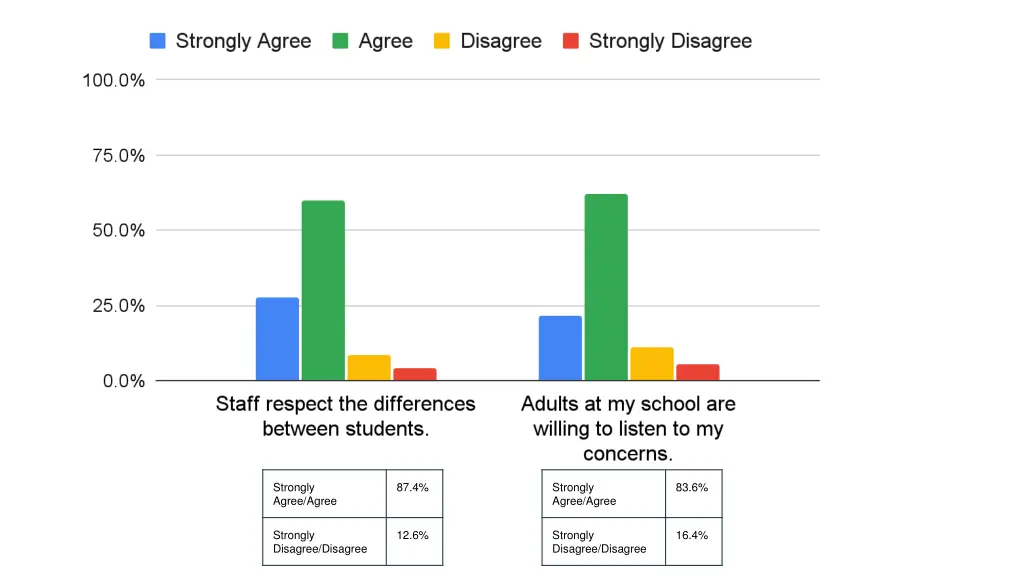The height and width of the screenshot is (576, 1024).
Task: Click the red bar for Staff respect differences
Action: (415, 374)
